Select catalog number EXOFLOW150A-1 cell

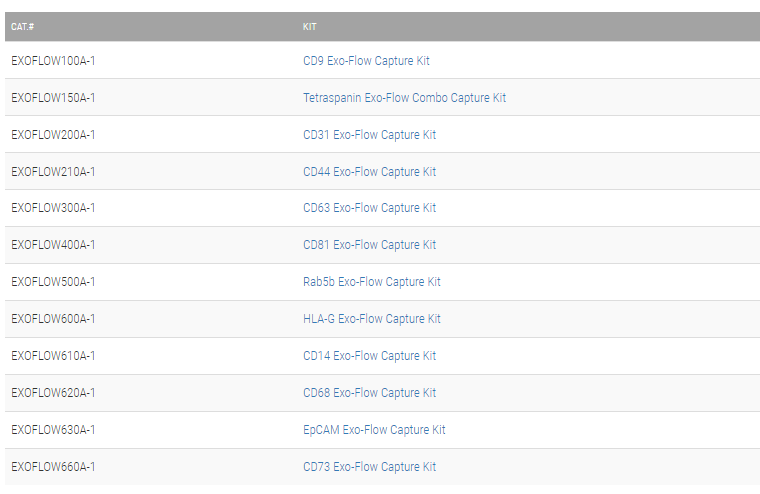coord(53,98)
